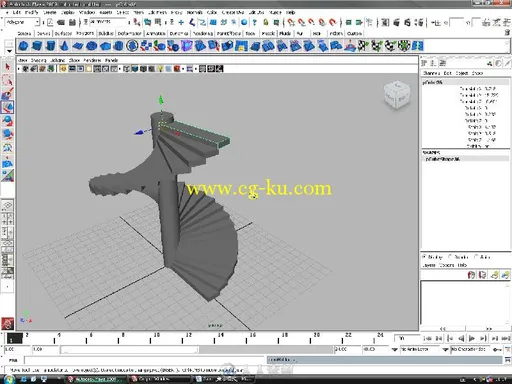512x384 pixels.
Task: Expand the shelf options arrow at left
Action: tap(9, 51)
